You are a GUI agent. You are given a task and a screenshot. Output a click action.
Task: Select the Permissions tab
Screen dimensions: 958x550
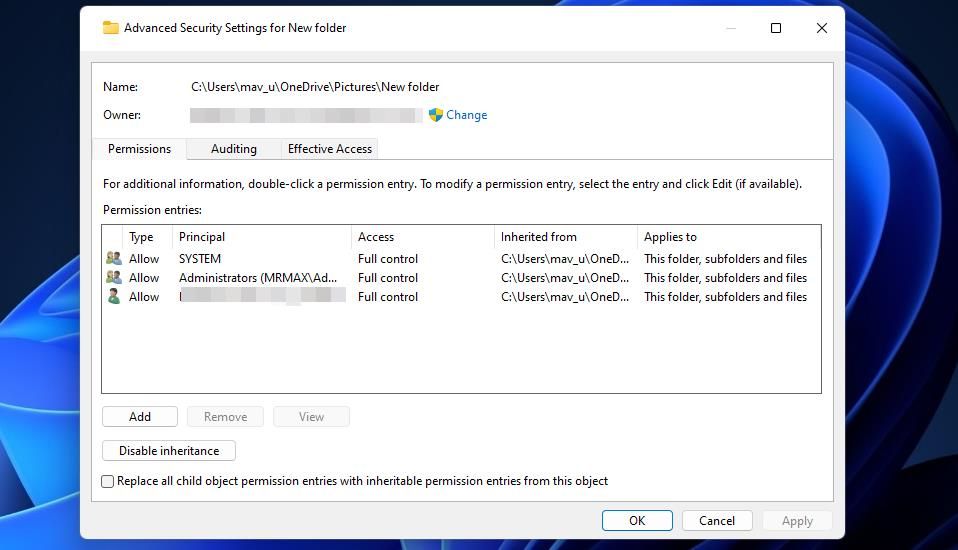139,149
